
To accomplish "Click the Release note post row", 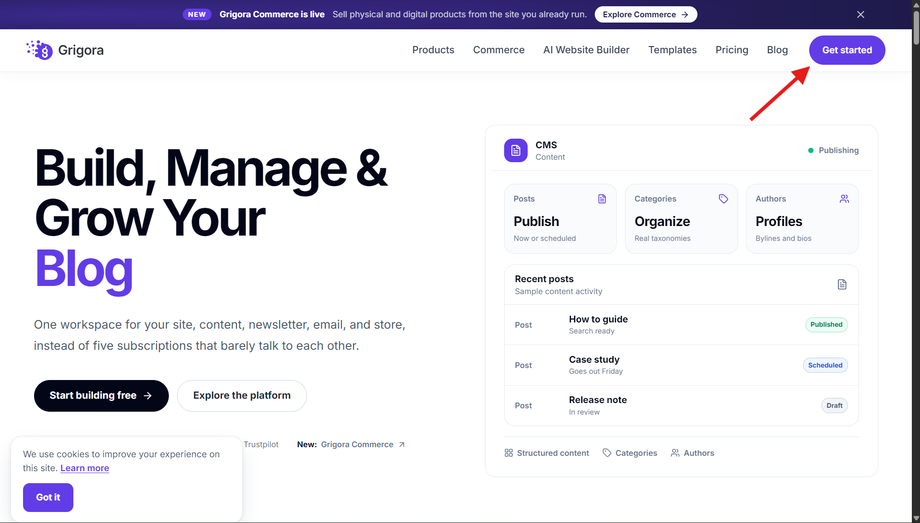I will point(681,406).
